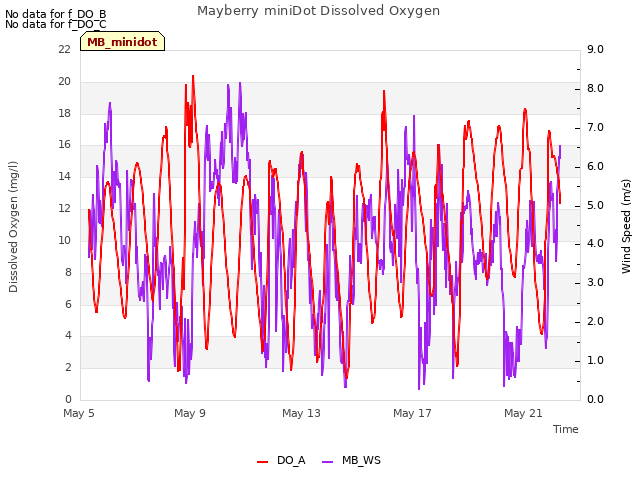The width and height of the screenshot is (640, 480).
Task: Click the 3.0 wind speed tick label
Action: (x=595, y=282)
